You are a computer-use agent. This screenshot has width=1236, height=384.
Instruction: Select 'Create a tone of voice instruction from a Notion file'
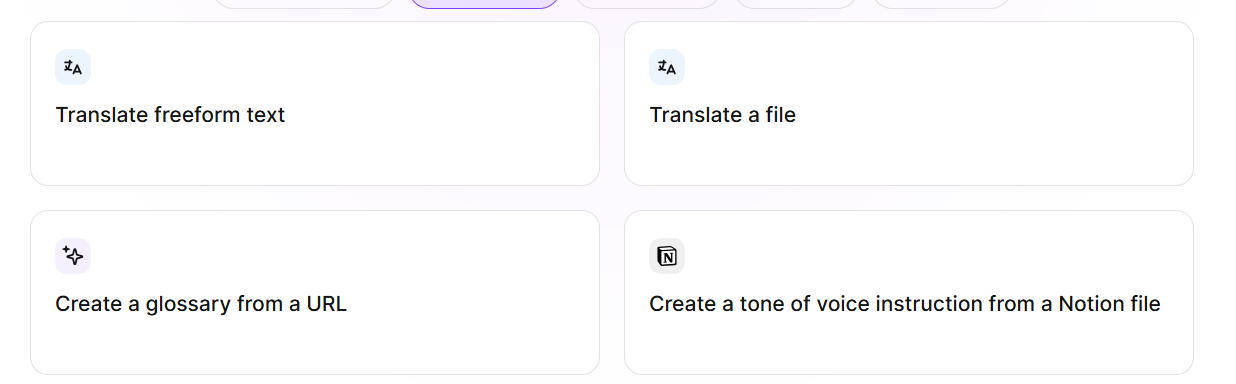905,304
